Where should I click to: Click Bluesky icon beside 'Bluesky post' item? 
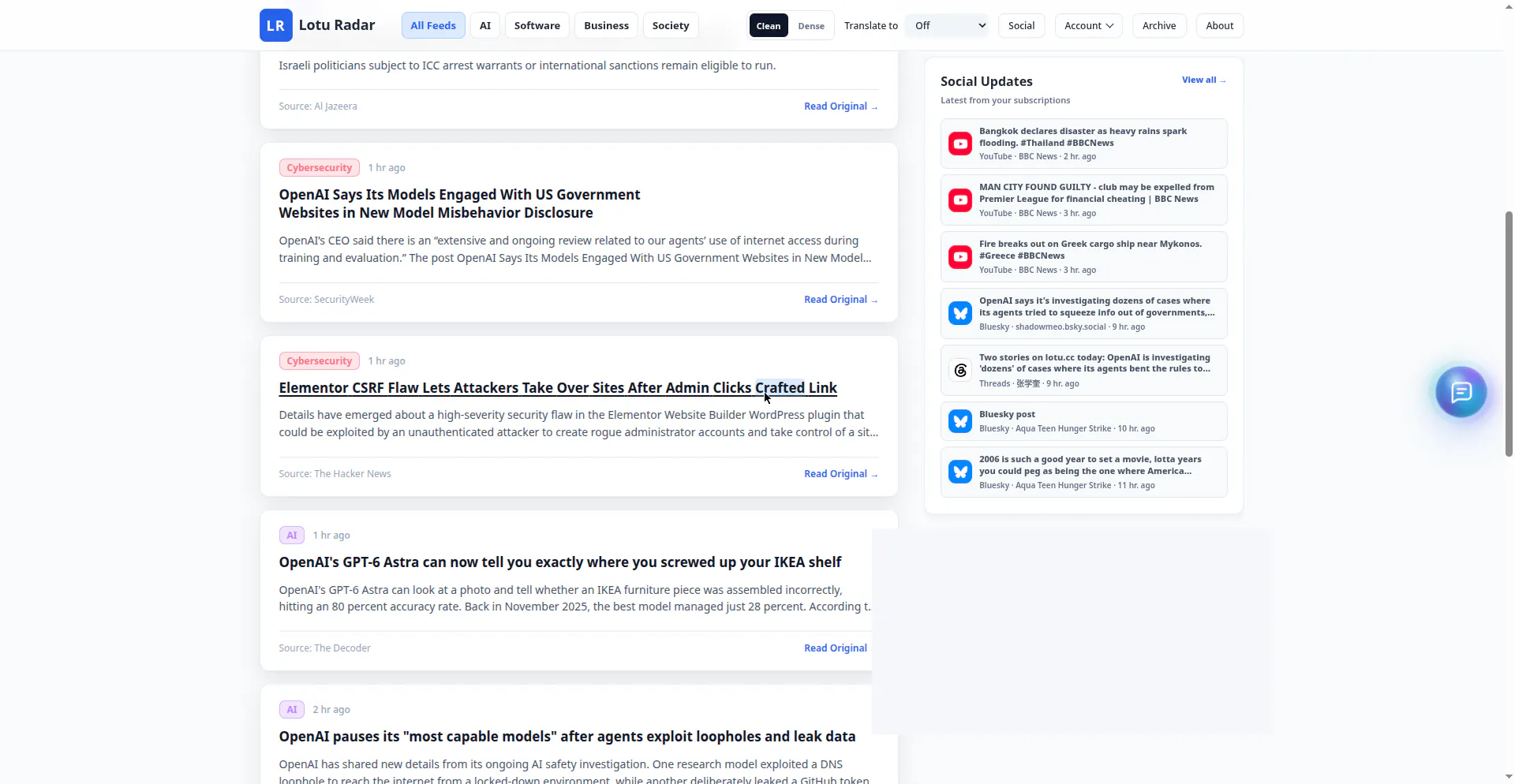tap(960, 421)
